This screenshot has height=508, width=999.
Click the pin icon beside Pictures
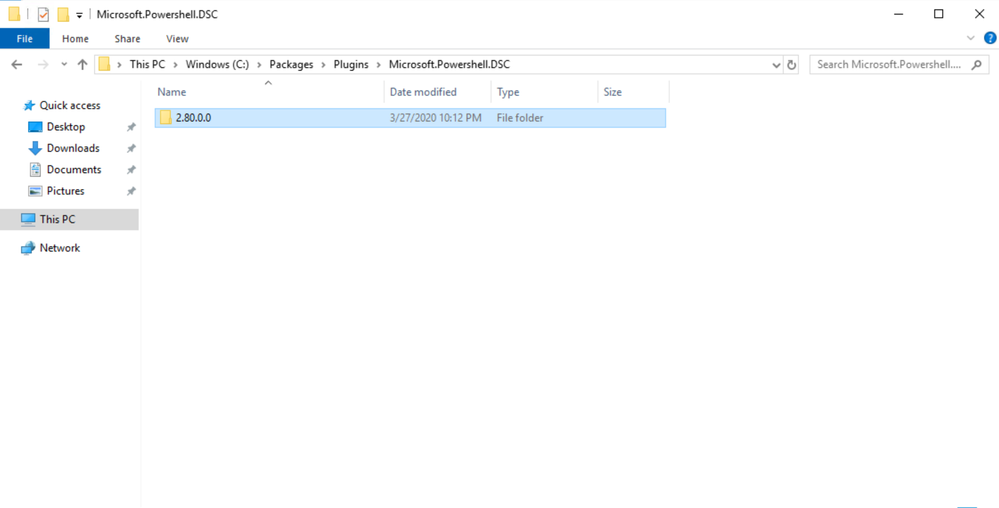pyautogui.click(x=131, y=191)
